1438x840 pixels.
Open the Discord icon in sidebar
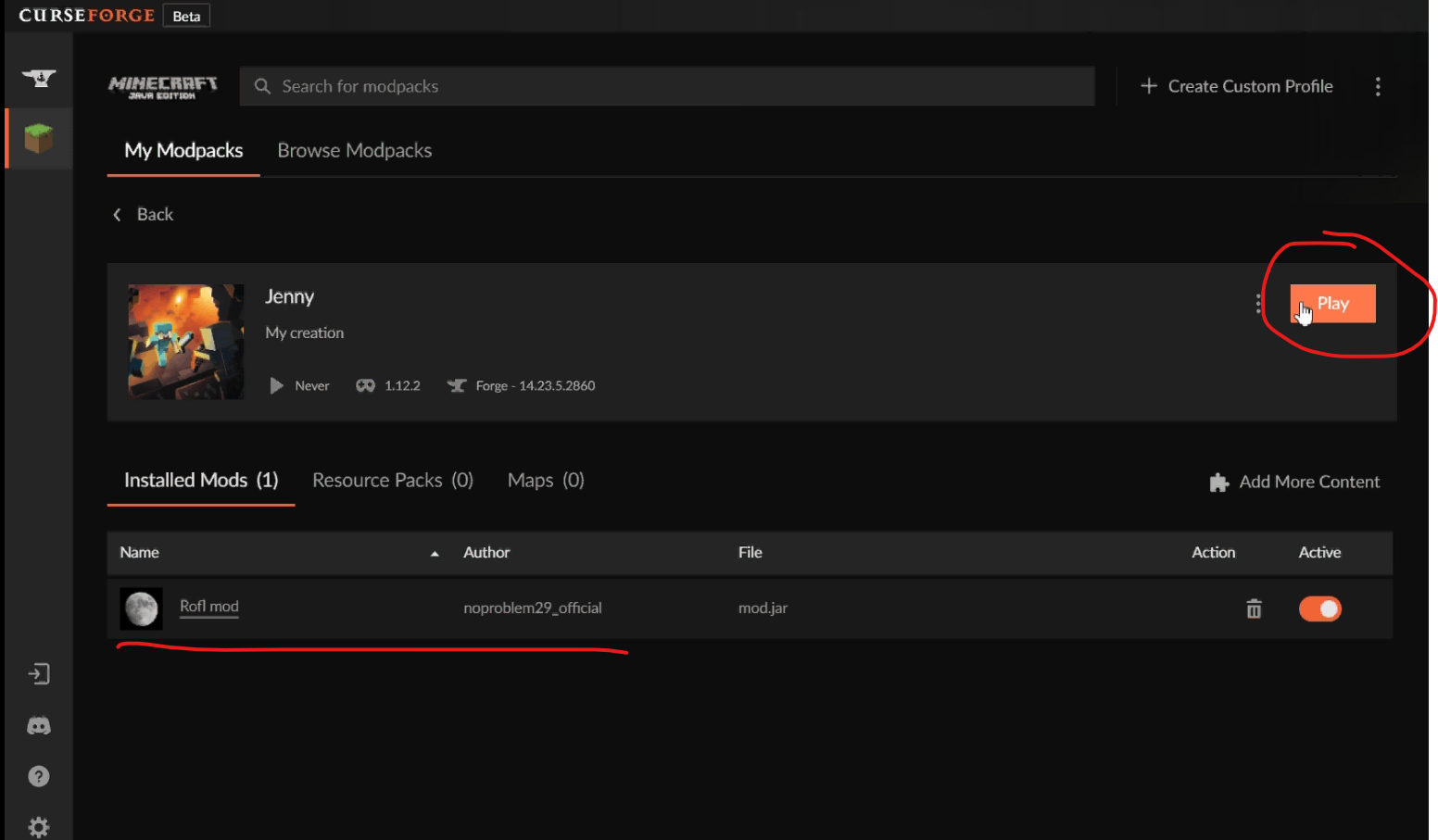click(x=39, y=726)
